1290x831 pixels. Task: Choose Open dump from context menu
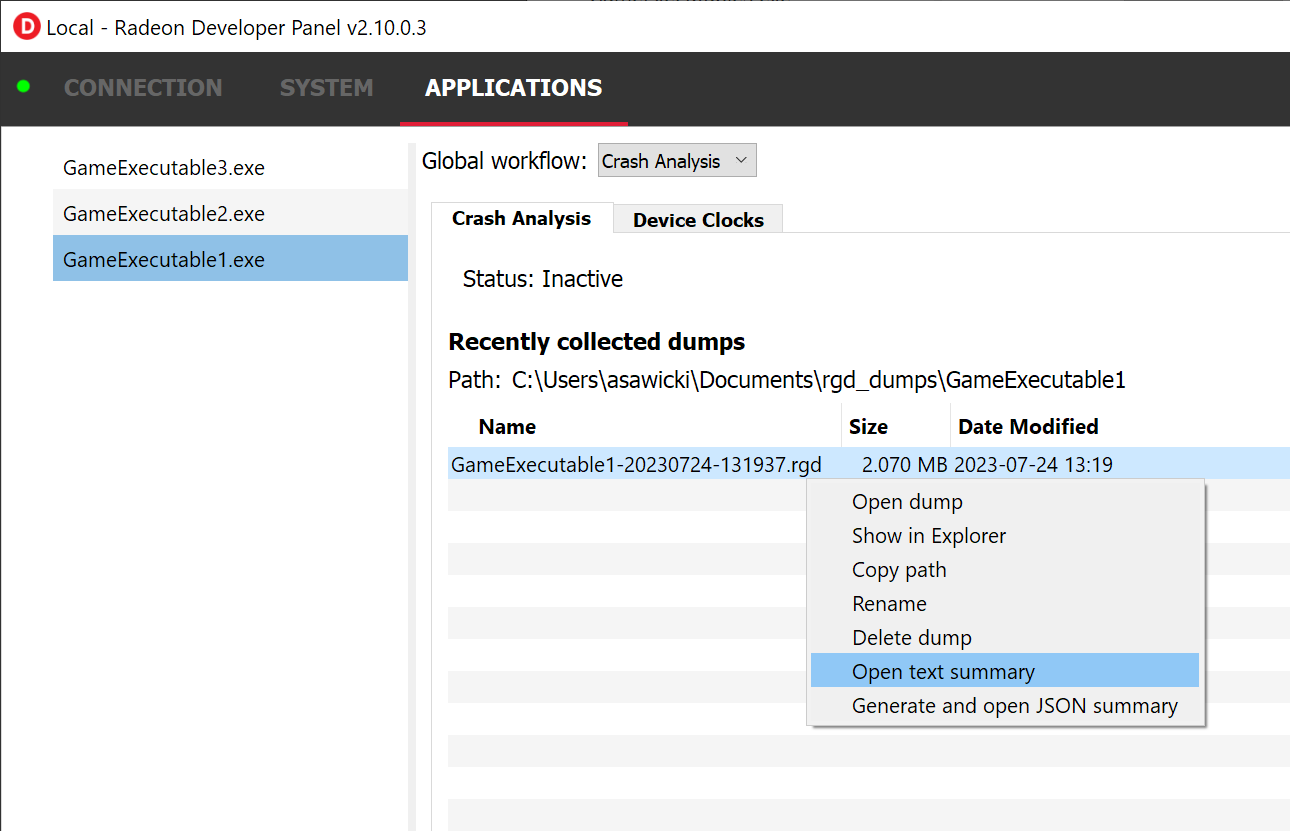pyautogui.click(x=907, y=501)
